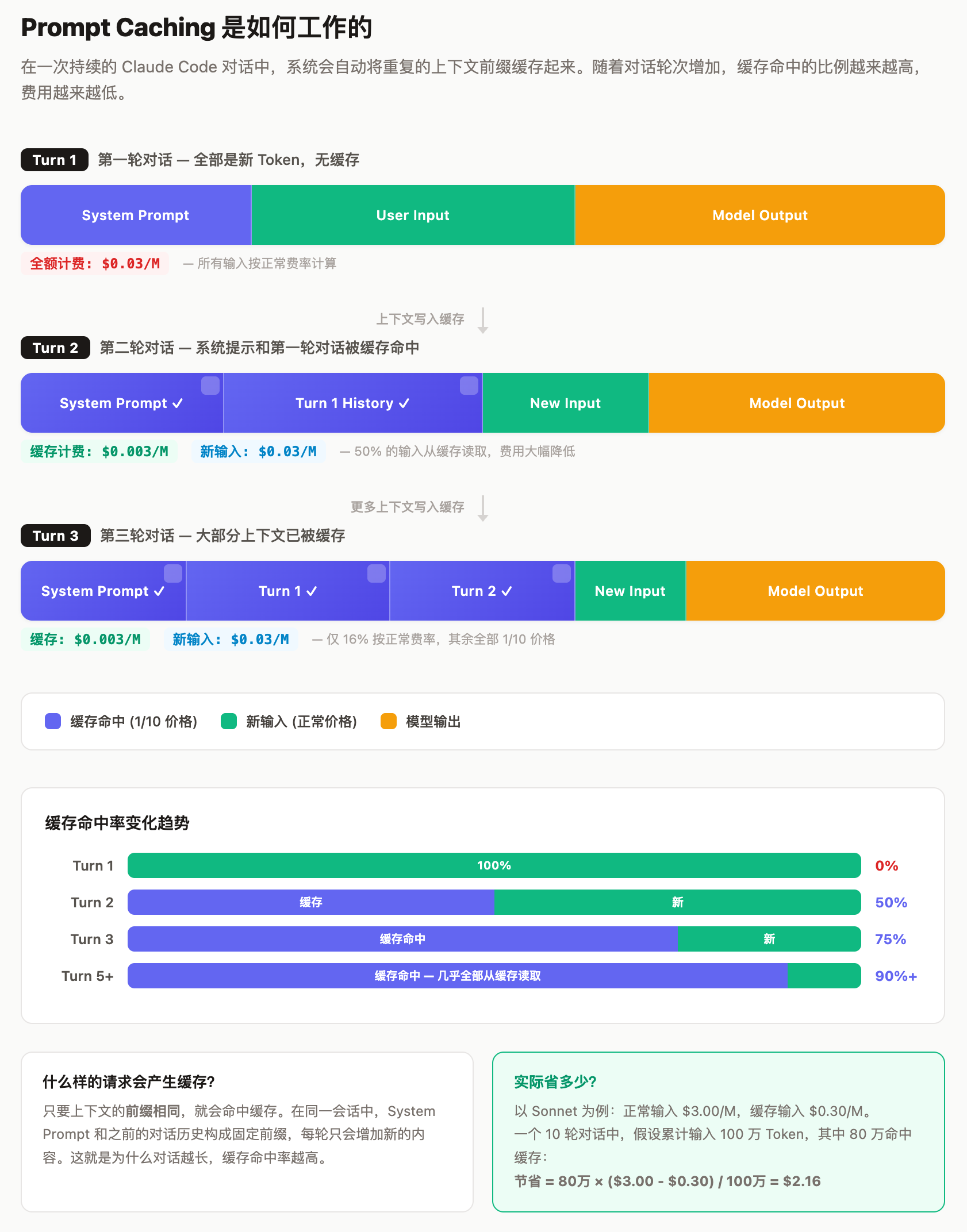Click the arrow beside 更多上下文写入缓存
This screenshot has width=967, height=1232.
click(x=483, y=508)
